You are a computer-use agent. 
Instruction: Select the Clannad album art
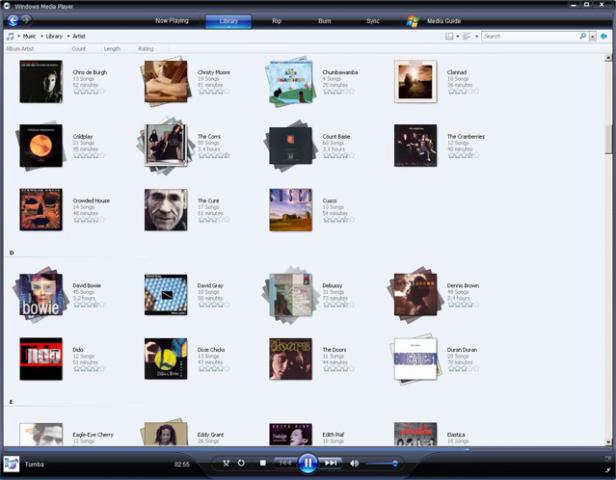pyautogui.click(x=415, y=81)
